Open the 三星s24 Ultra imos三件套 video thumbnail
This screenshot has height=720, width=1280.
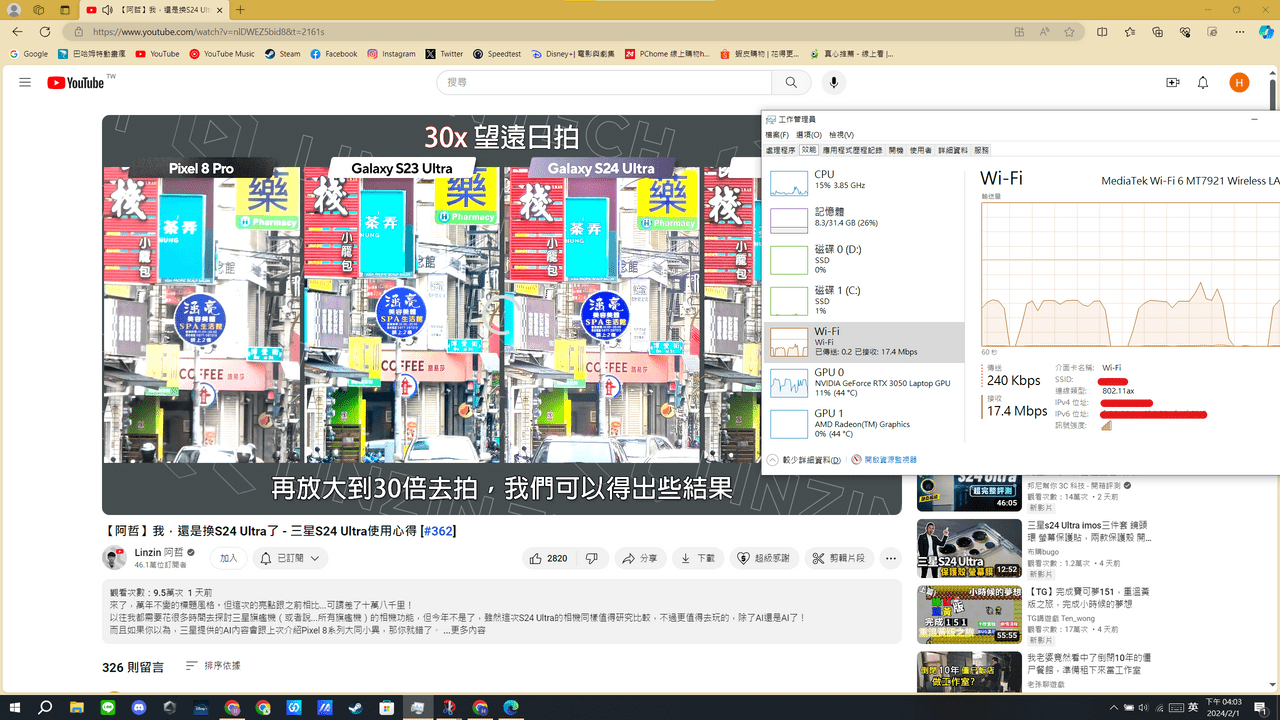pos(969,548)
